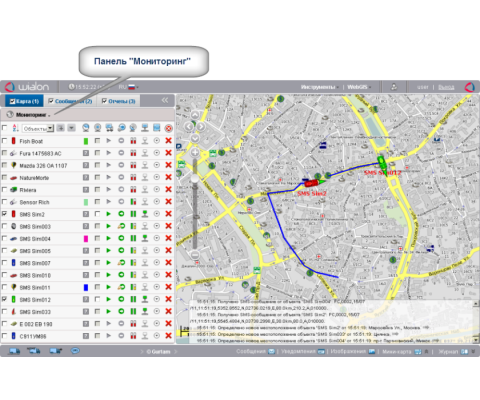Collapse the log with the arrow beside Журнал

(473, 351)
